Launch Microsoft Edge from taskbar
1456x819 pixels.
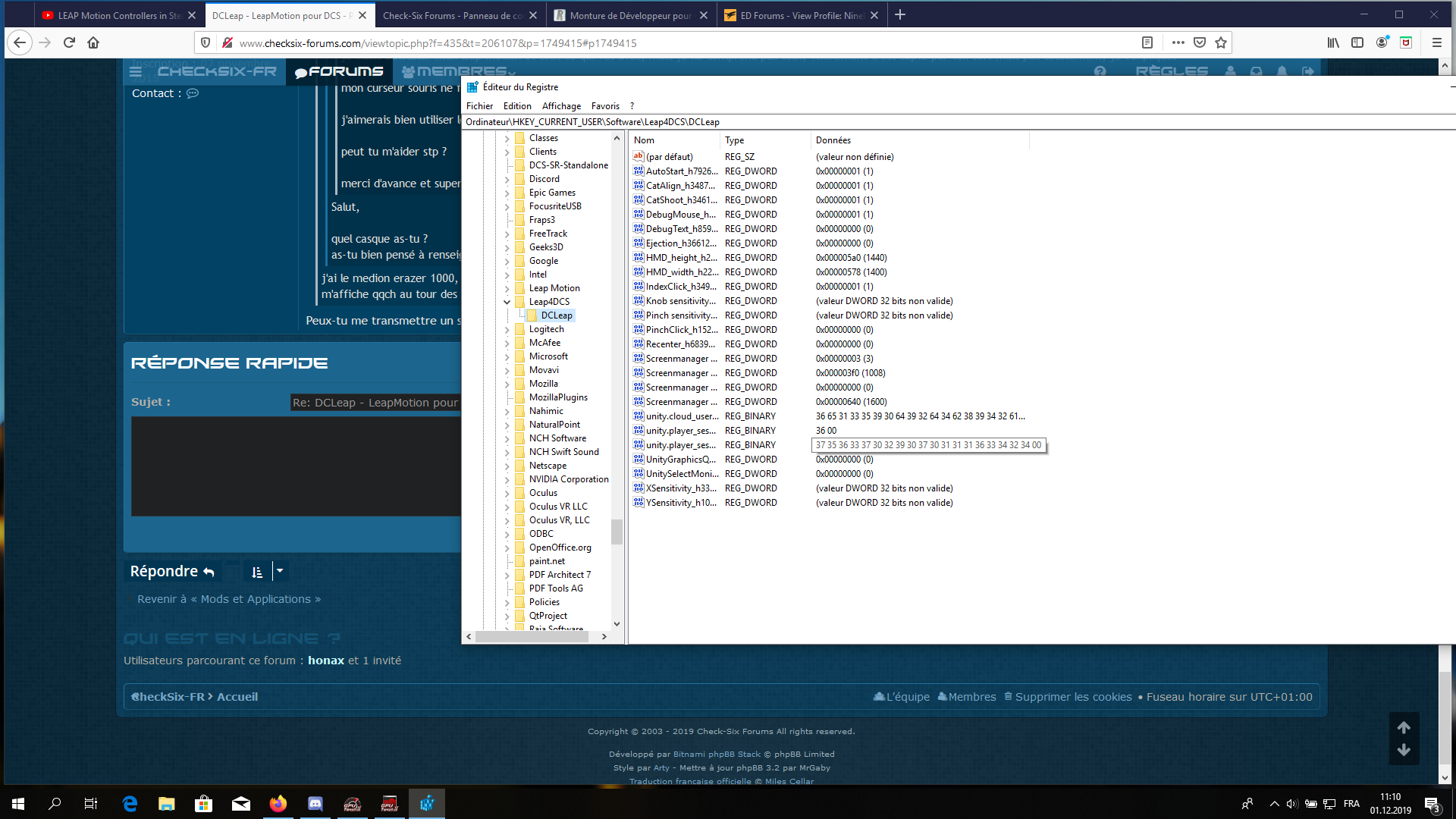click(x=130, y=804)
